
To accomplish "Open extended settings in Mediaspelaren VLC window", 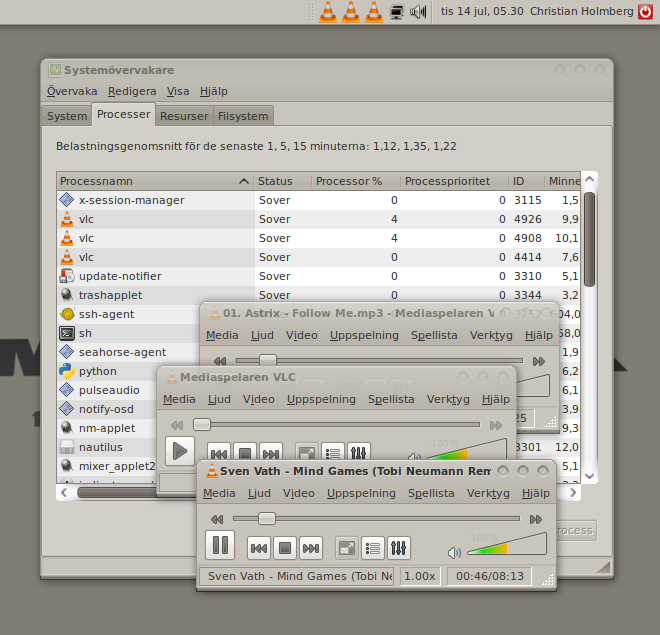I will click(x=359, y=452).
